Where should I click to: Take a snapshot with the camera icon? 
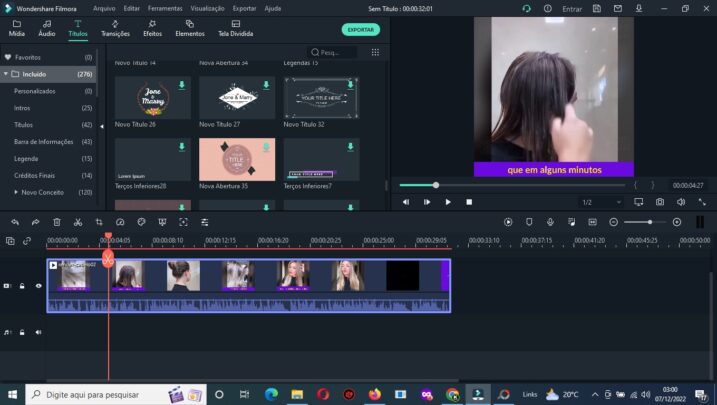tap(660, 202)
